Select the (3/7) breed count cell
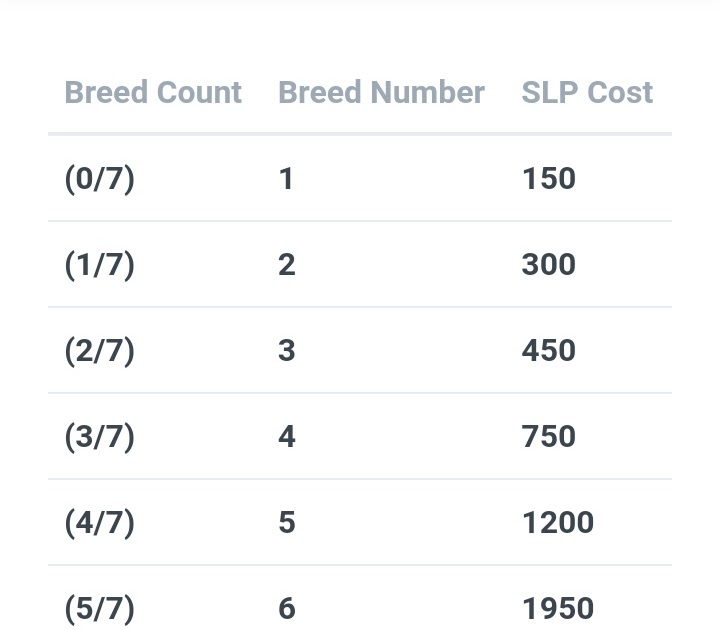 pyautogui.click(x=100, y=437)
